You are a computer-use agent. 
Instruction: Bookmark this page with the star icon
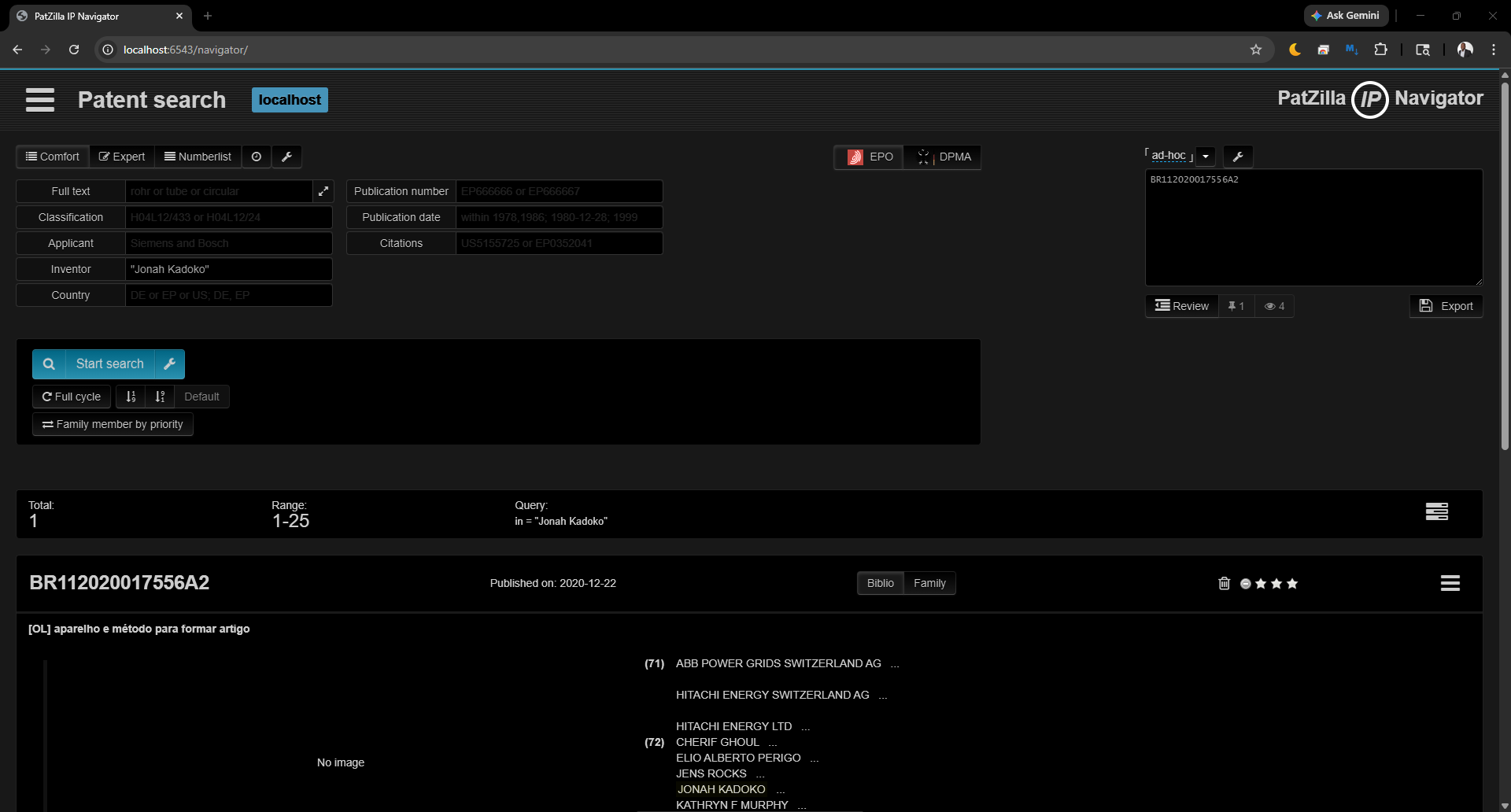pyautogui.click(x=1256, y=50)
